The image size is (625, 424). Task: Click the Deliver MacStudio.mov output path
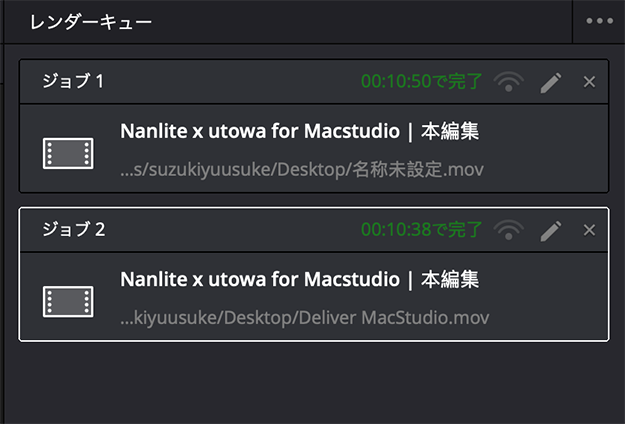coord(304,317)
